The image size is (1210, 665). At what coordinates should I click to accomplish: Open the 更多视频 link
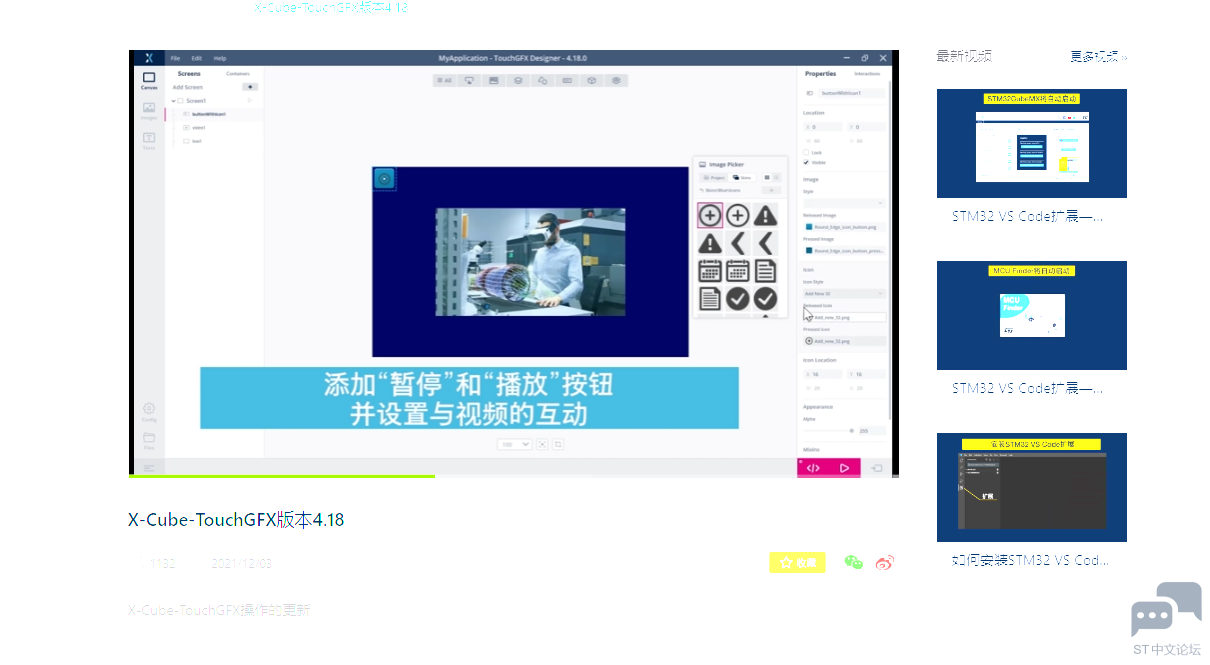pyautogui.click(x=1098, y=56)
